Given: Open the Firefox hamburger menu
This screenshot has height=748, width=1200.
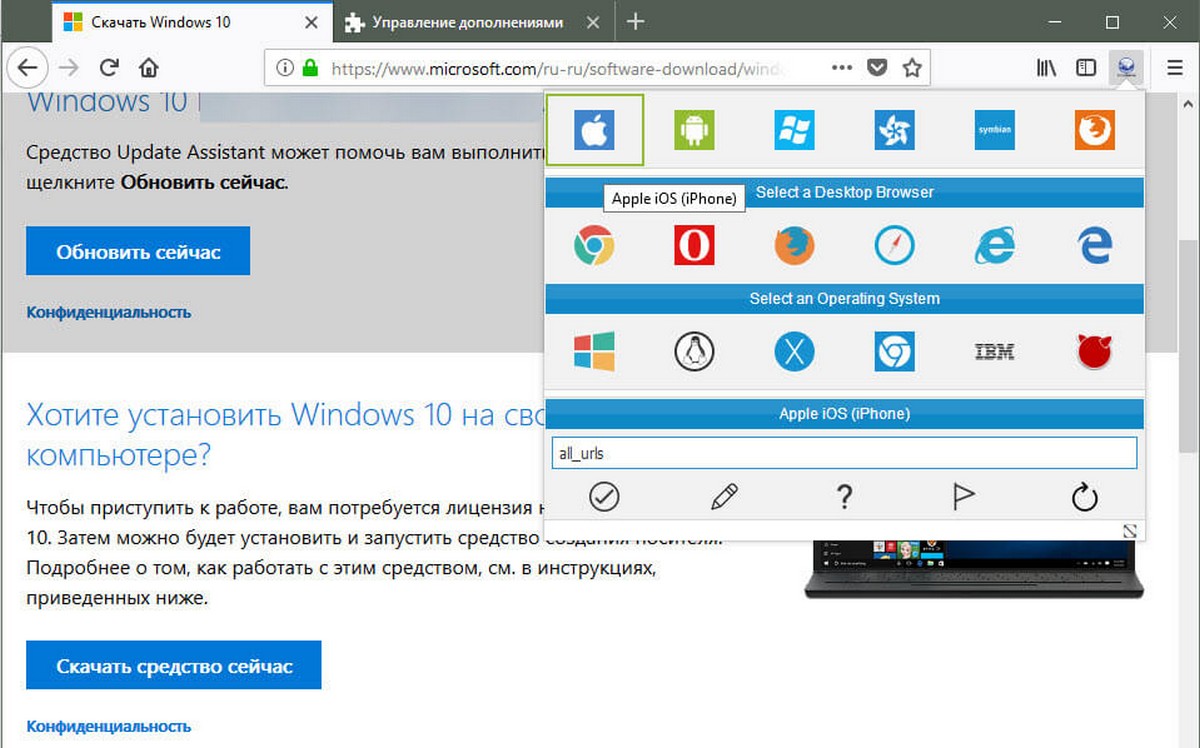Looking at the screenshot, I should pyautogui.click(x=1174, y=67).
